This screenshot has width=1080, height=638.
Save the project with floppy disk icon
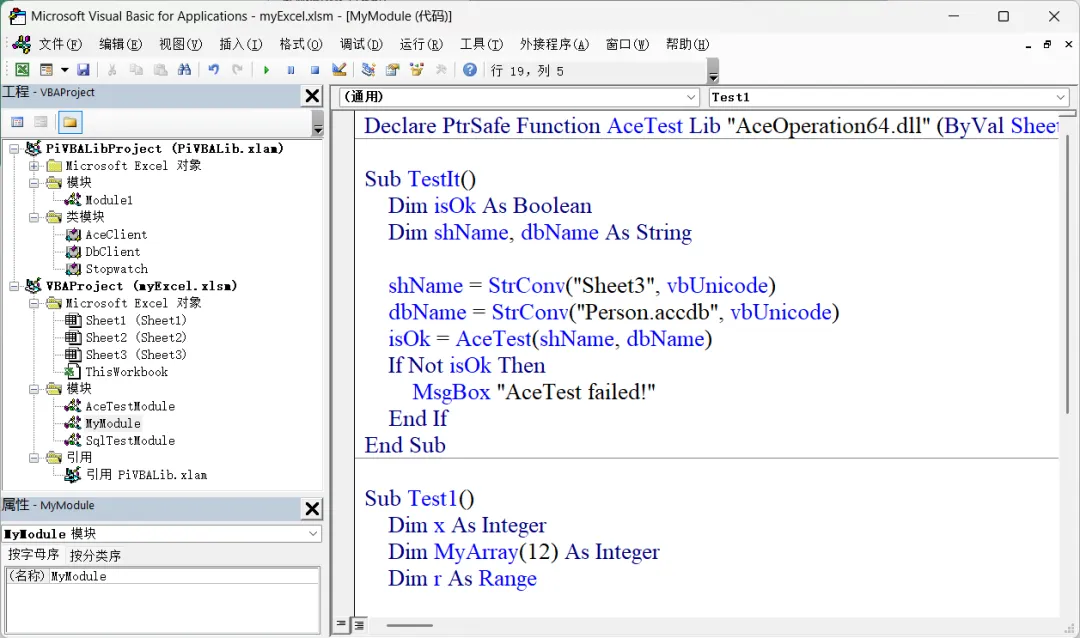pyautogui.click(x=83, y=70)
